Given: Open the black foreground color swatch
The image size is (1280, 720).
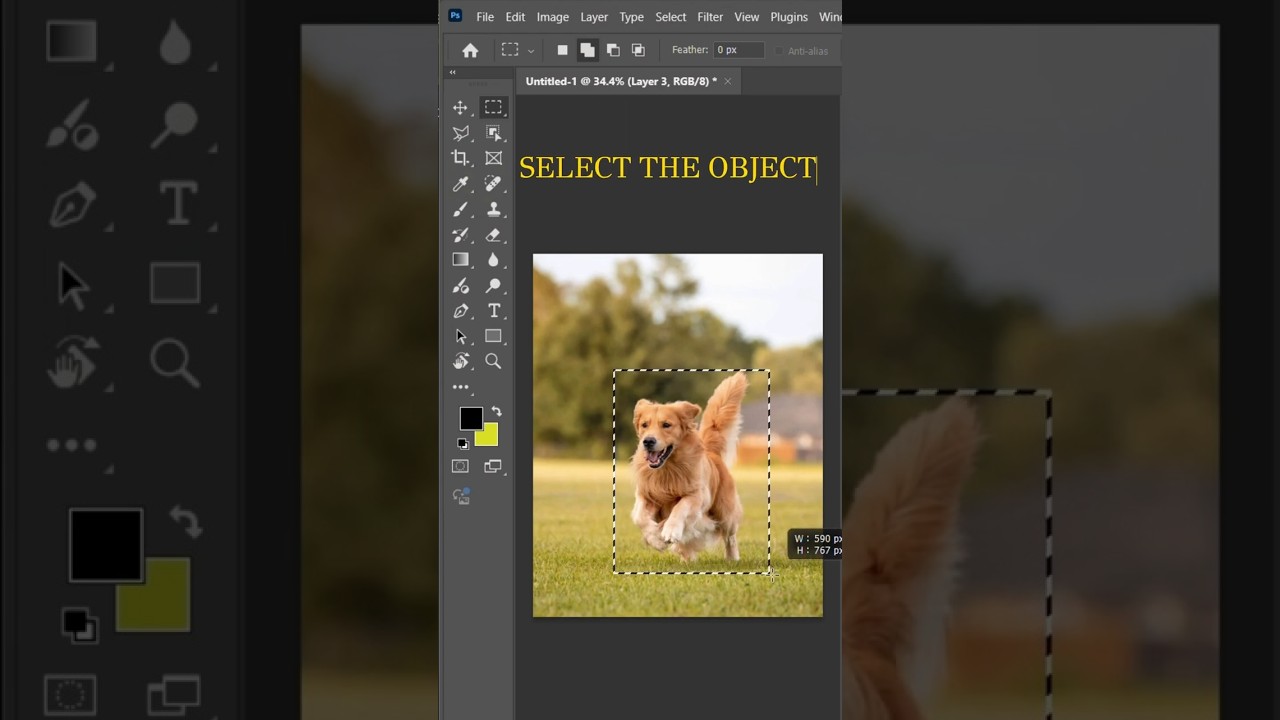Looking at the screenshot, I should coord(471,418).
